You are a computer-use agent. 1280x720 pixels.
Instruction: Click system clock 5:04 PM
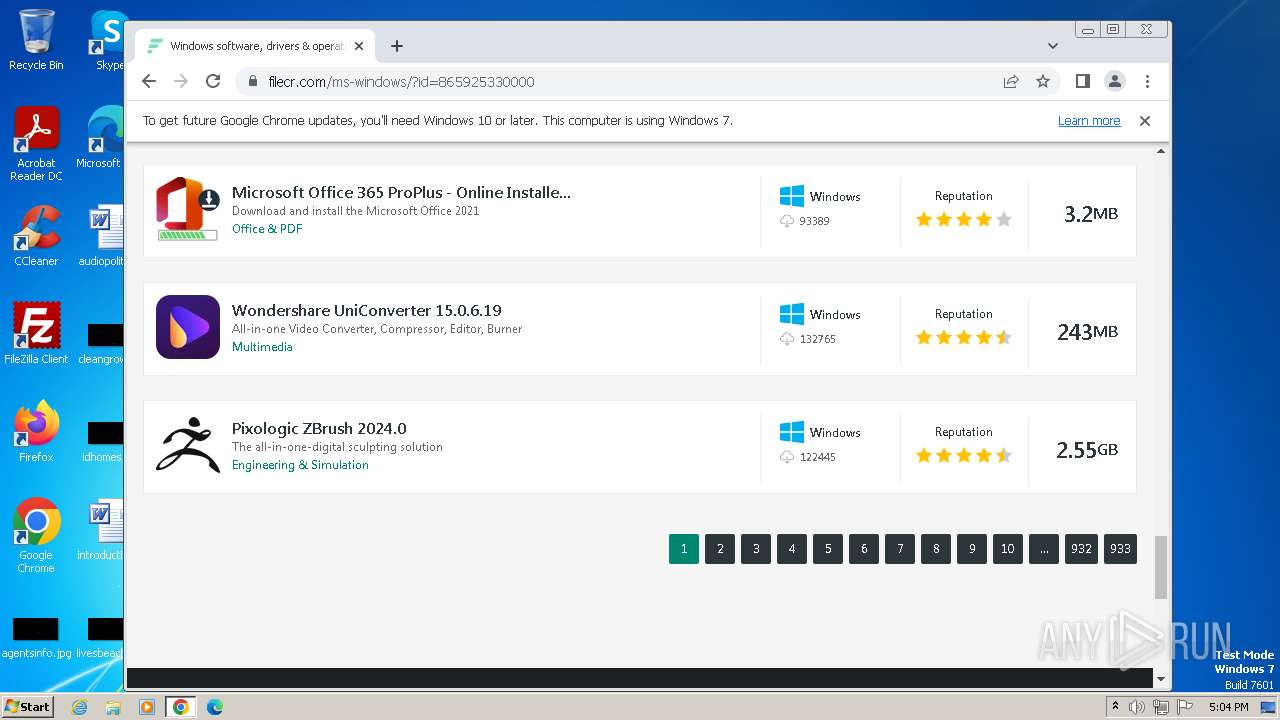(1228, 707)
